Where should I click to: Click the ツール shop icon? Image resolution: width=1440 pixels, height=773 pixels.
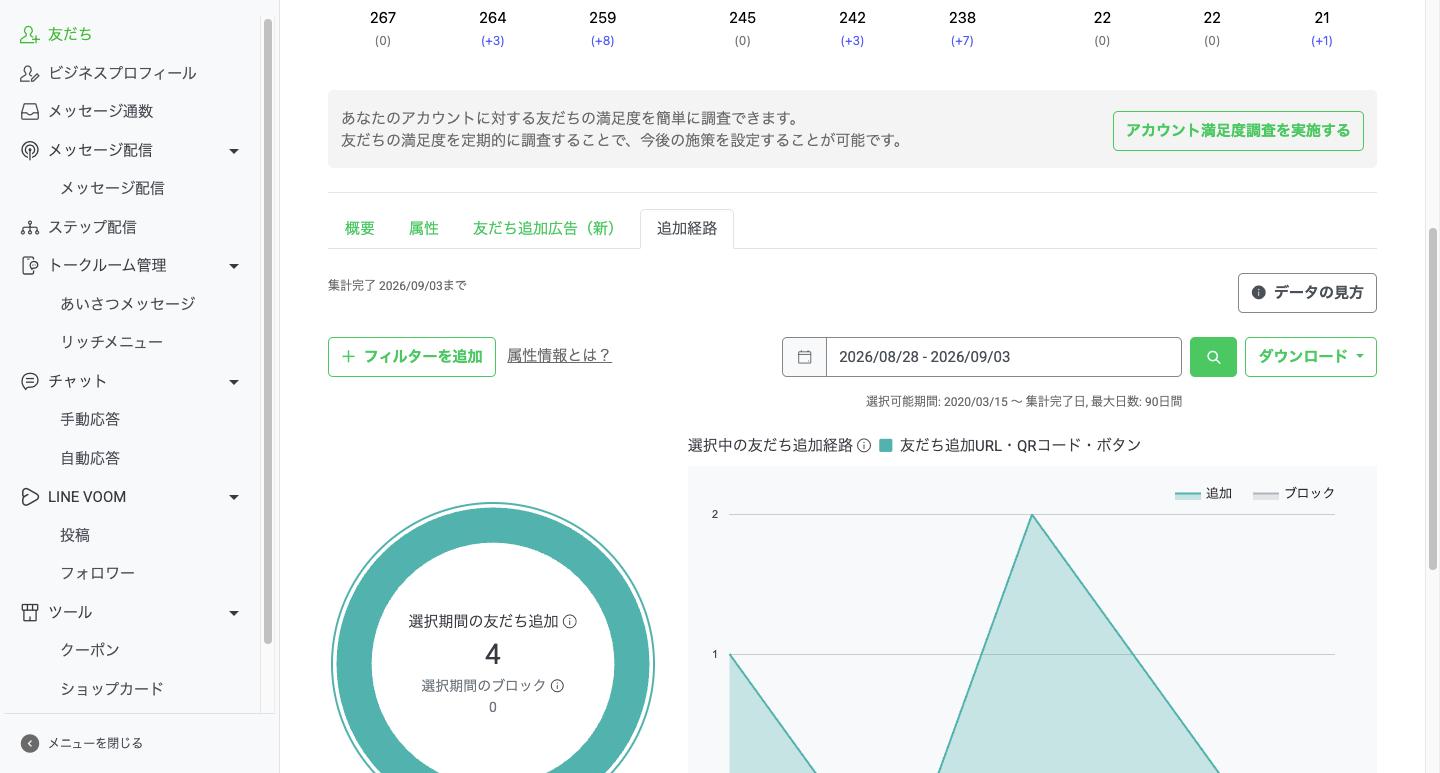click(30, 612)
